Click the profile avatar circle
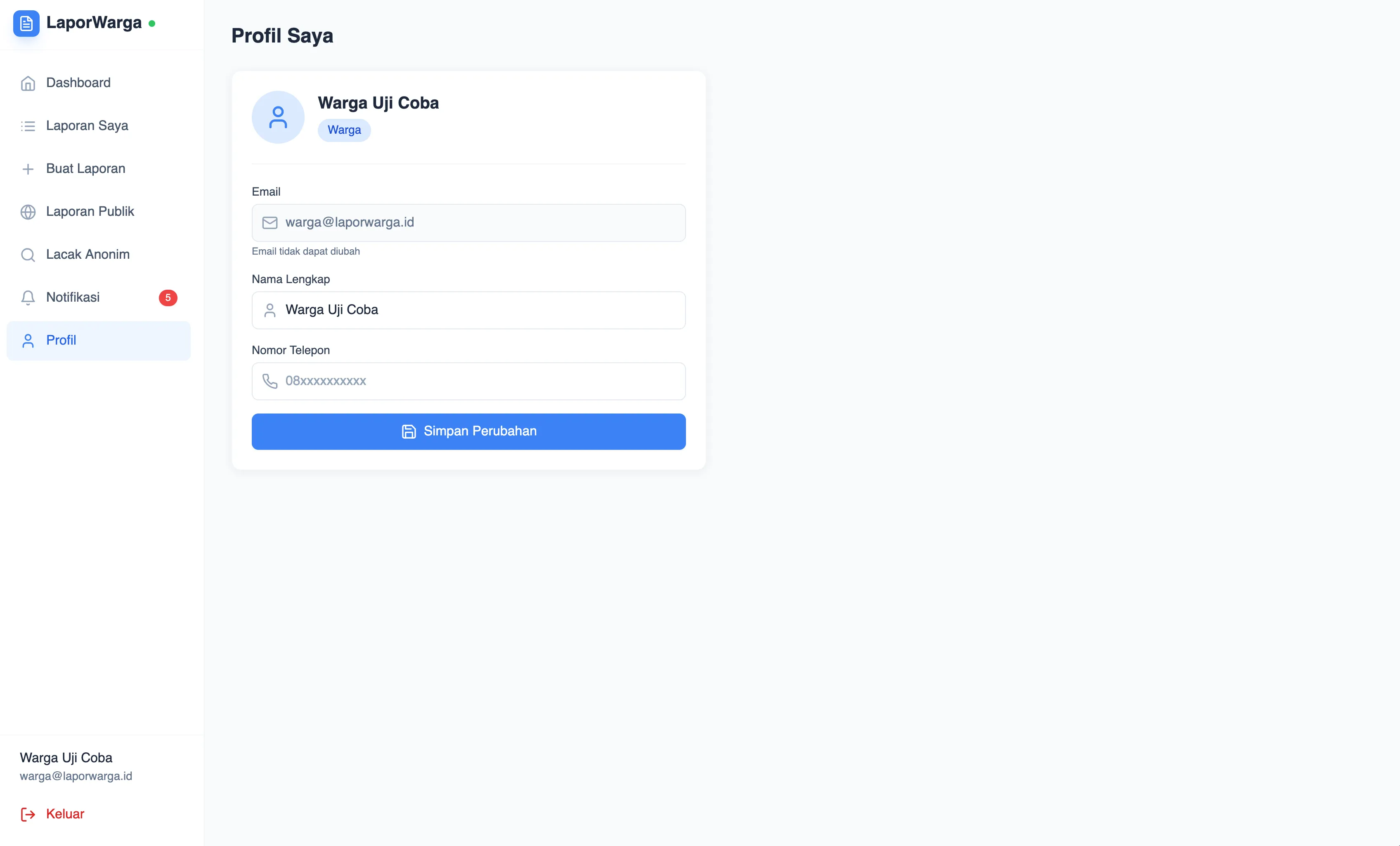This screenshot has height=846, width=1400. point(278,117)
